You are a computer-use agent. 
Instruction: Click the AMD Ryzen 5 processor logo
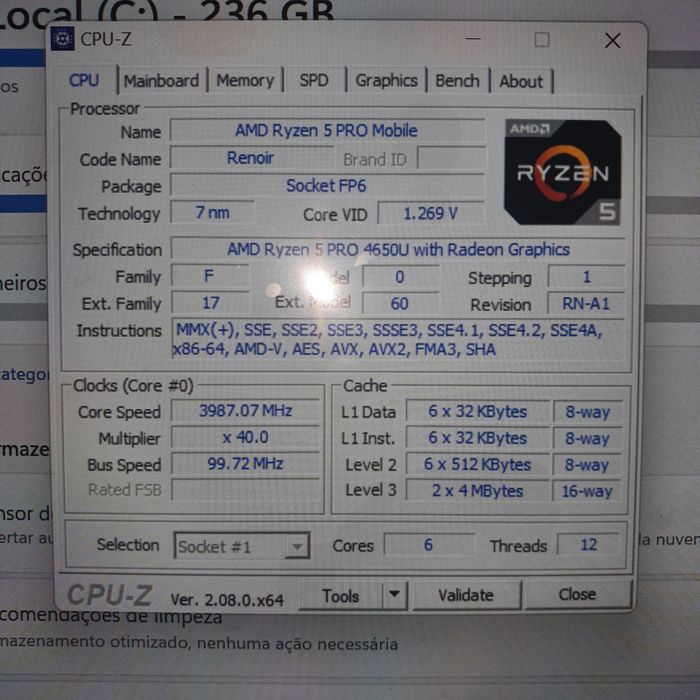click(x=562, y=172)
